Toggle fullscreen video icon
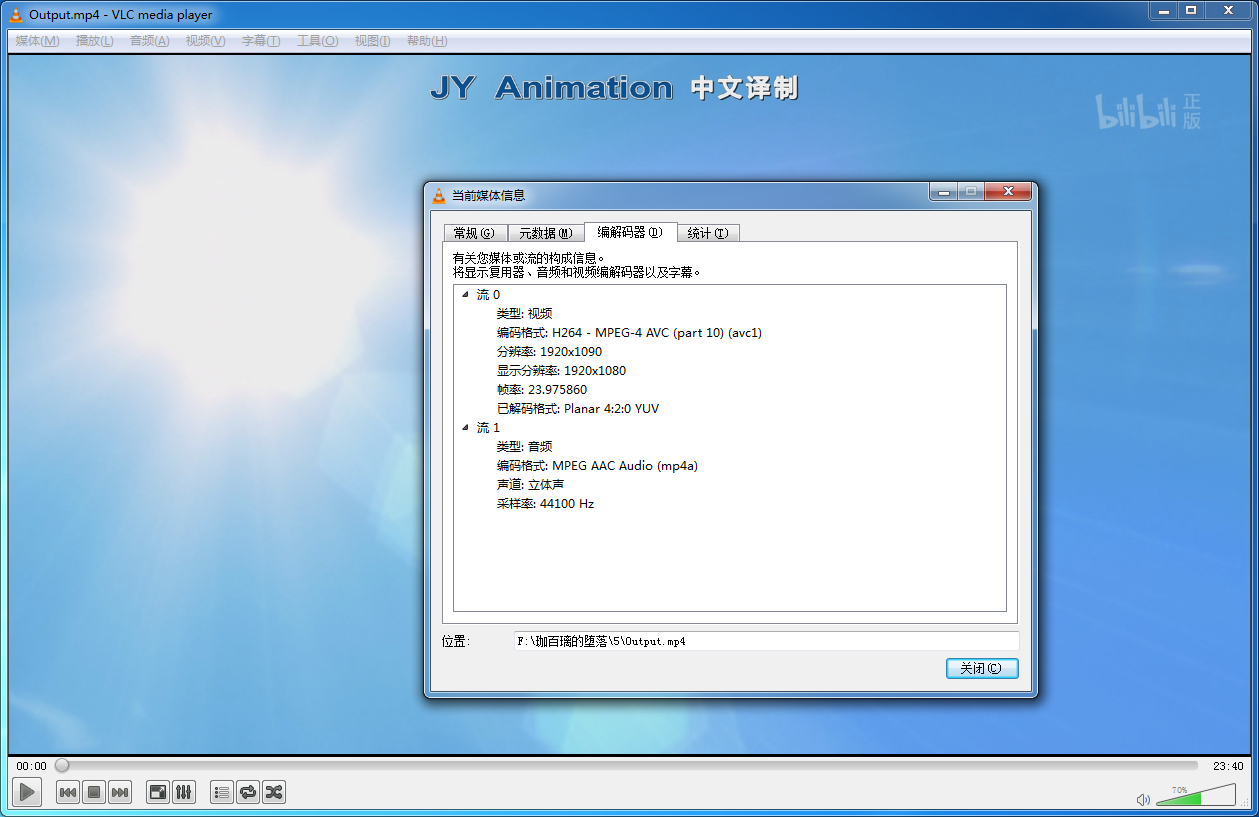The width and height of the screenshot is (1259, 817). 158,793
